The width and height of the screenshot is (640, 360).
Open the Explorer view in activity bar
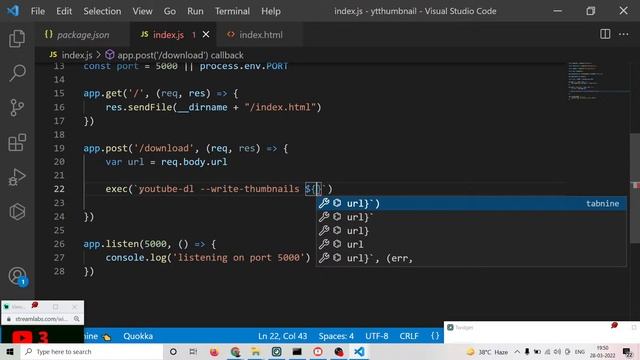17,38
